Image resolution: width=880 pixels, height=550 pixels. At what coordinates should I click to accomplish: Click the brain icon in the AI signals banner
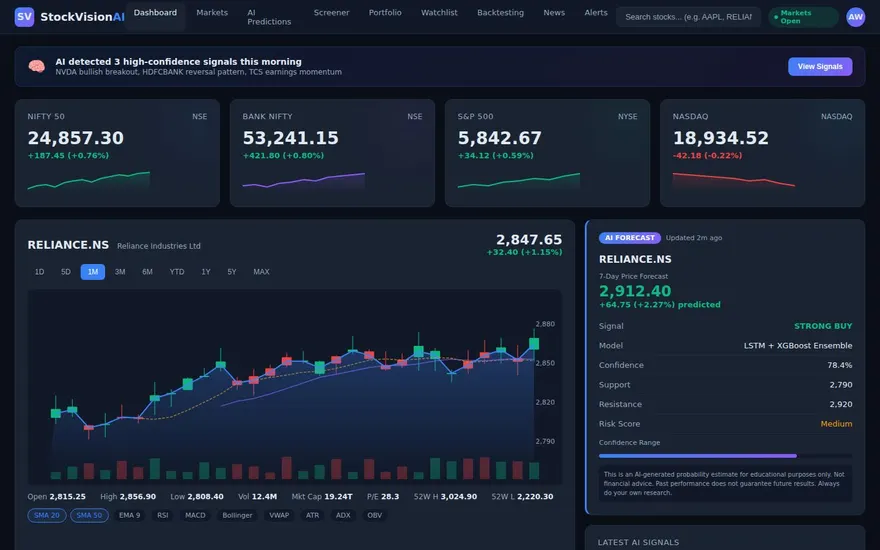click(x=36, y=66)
